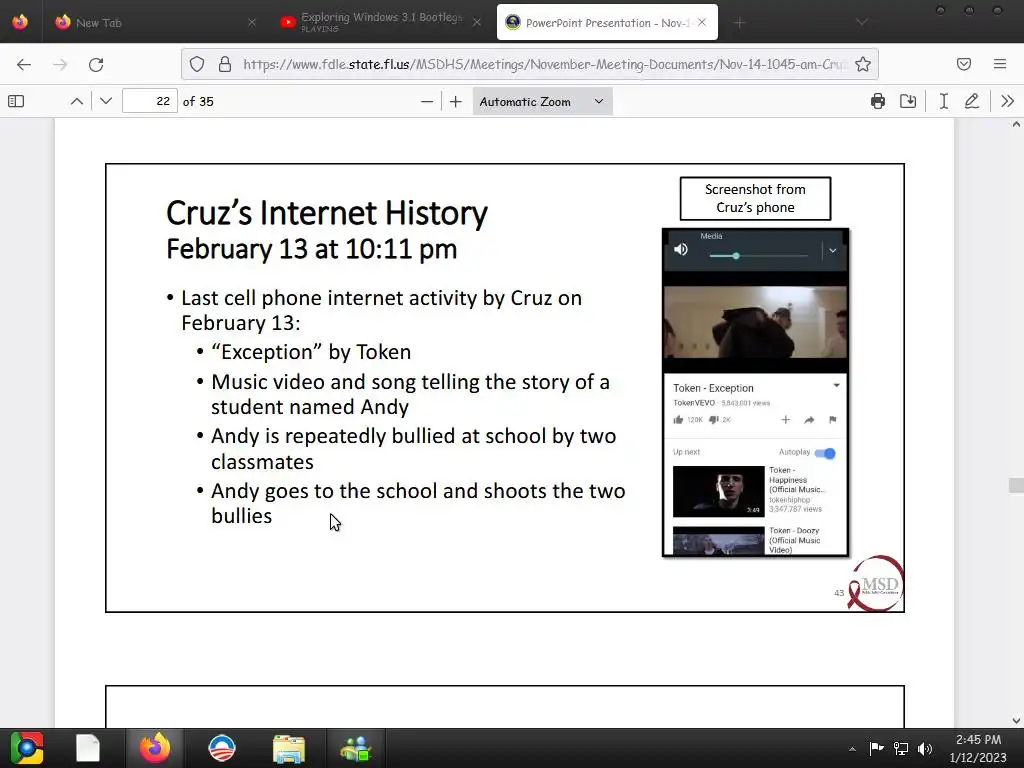
Task: Click the clock showing 2:45 PM
Action: (x=978, y=739)
